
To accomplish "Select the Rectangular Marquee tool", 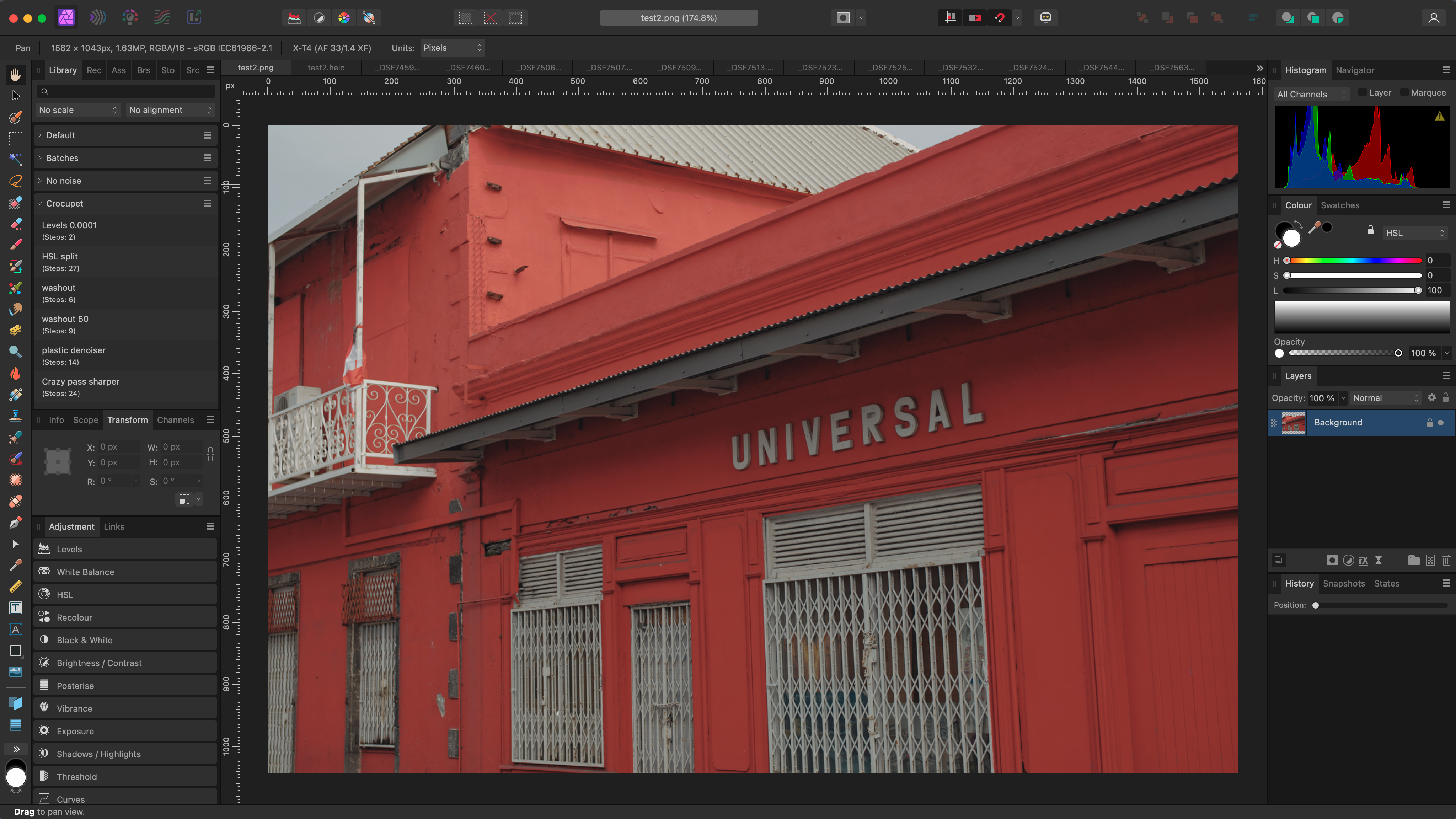I will (x=15, y=139).
